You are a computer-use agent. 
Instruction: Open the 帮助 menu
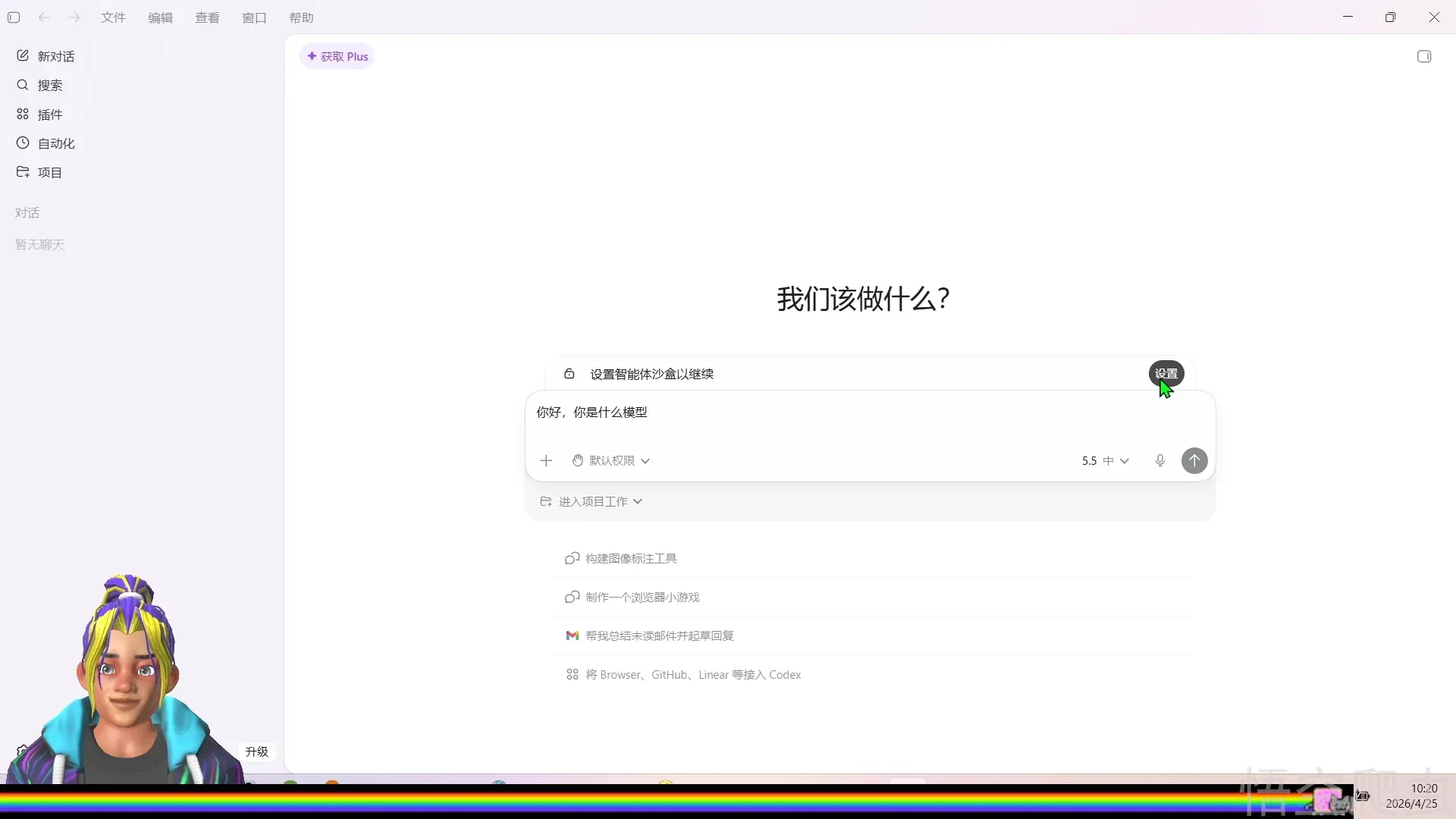tap(301, 17)
